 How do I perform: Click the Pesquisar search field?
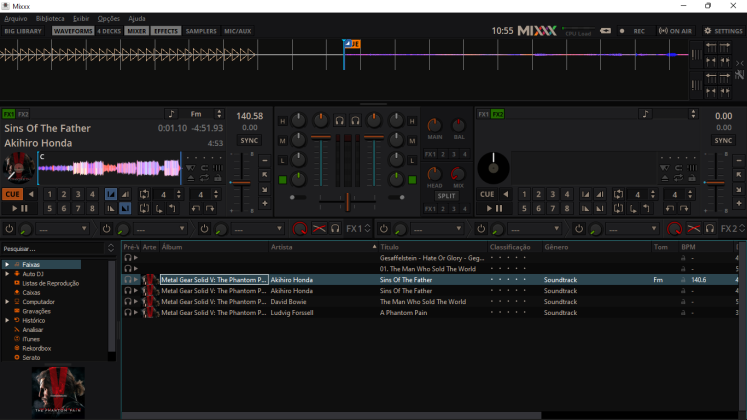click(52, 249)
